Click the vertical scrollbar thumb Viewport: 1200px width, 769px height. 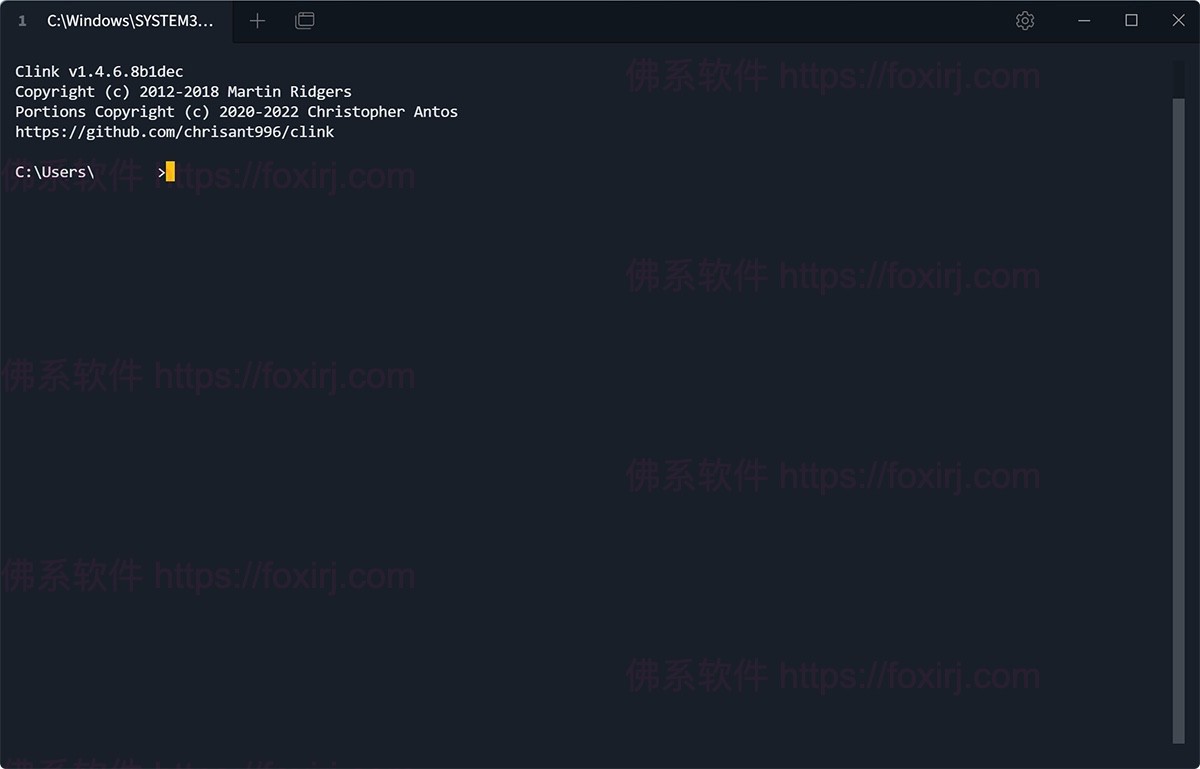point(1178,400)
